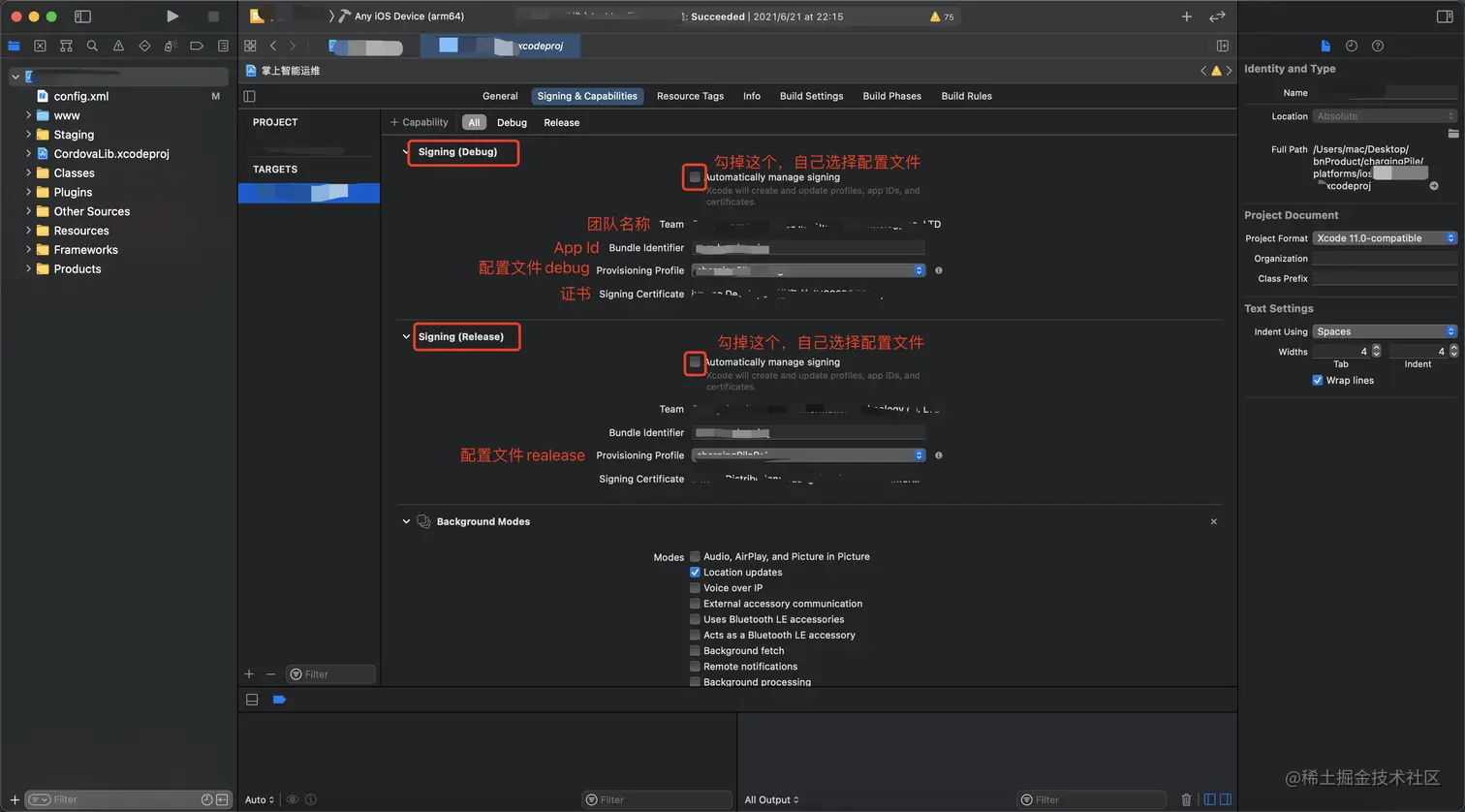Show the Quick Help inspector

tap(1378, 46)
